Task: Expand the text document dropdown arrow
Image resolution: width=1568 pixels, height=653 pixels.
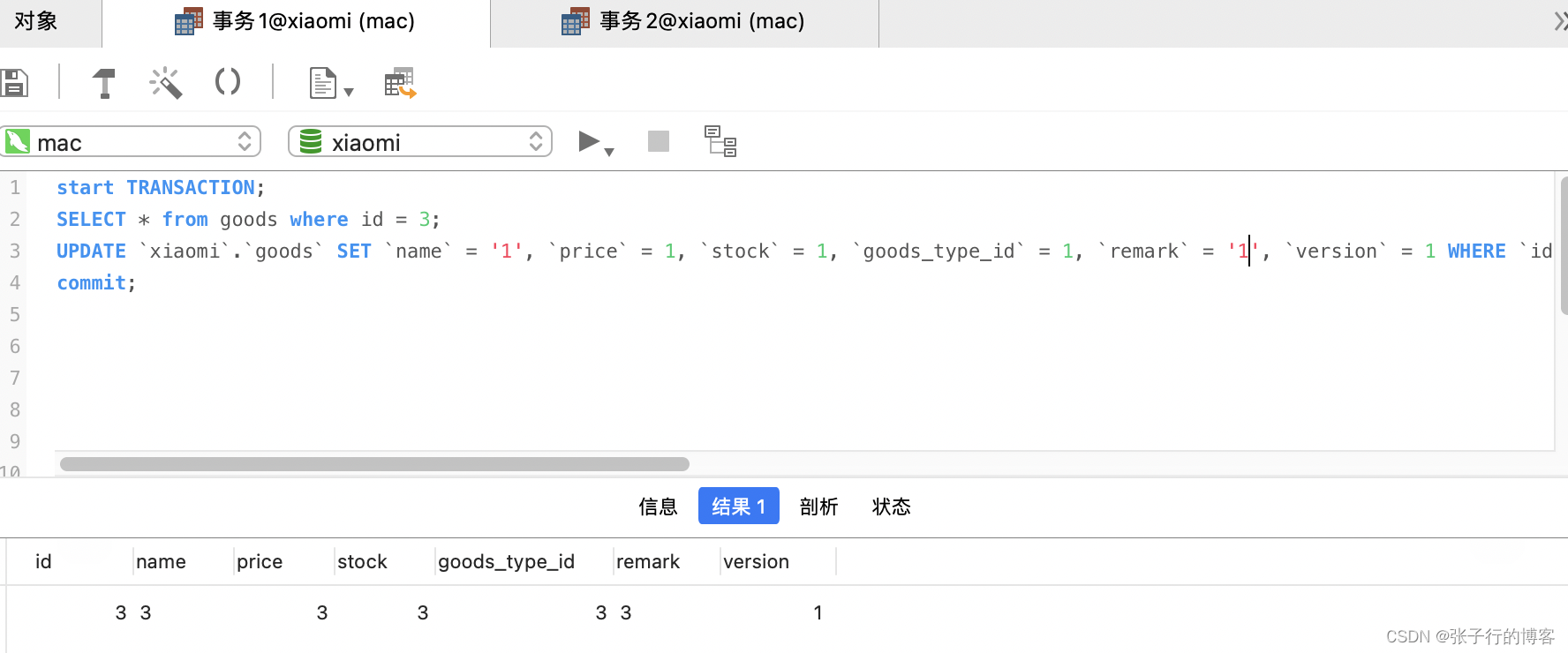Action: pyautogui.click(x=349, y=92)
